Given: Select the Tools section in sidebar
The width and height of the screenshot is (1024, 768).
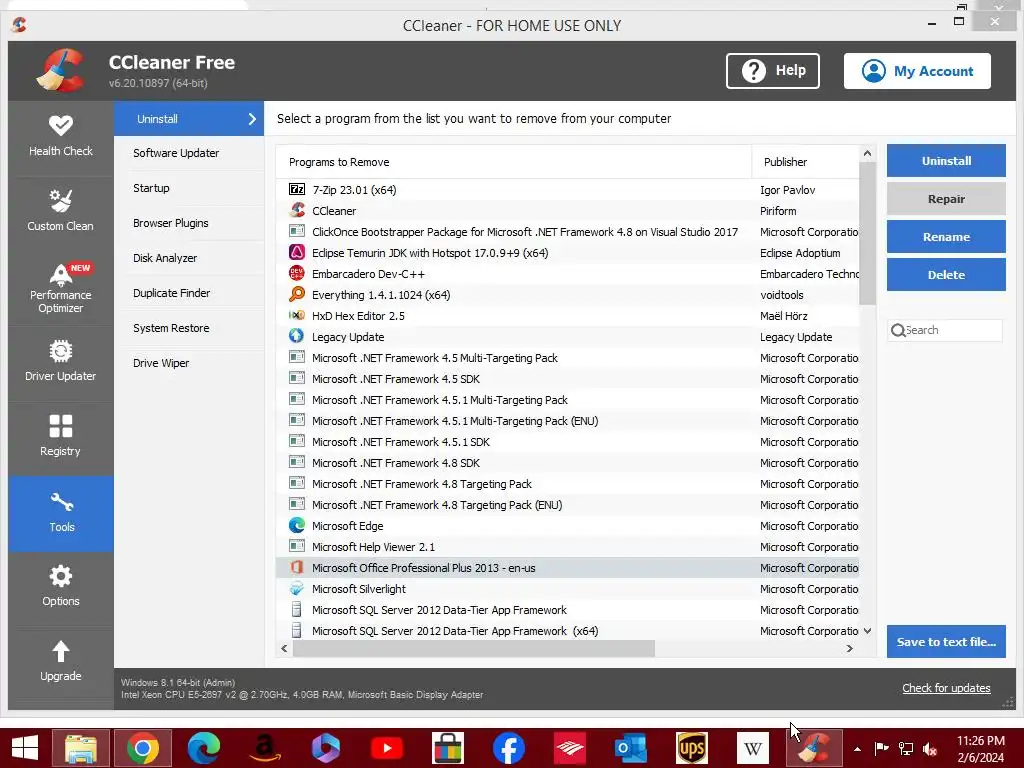Looking at the screenshot, I should point(61,513).
